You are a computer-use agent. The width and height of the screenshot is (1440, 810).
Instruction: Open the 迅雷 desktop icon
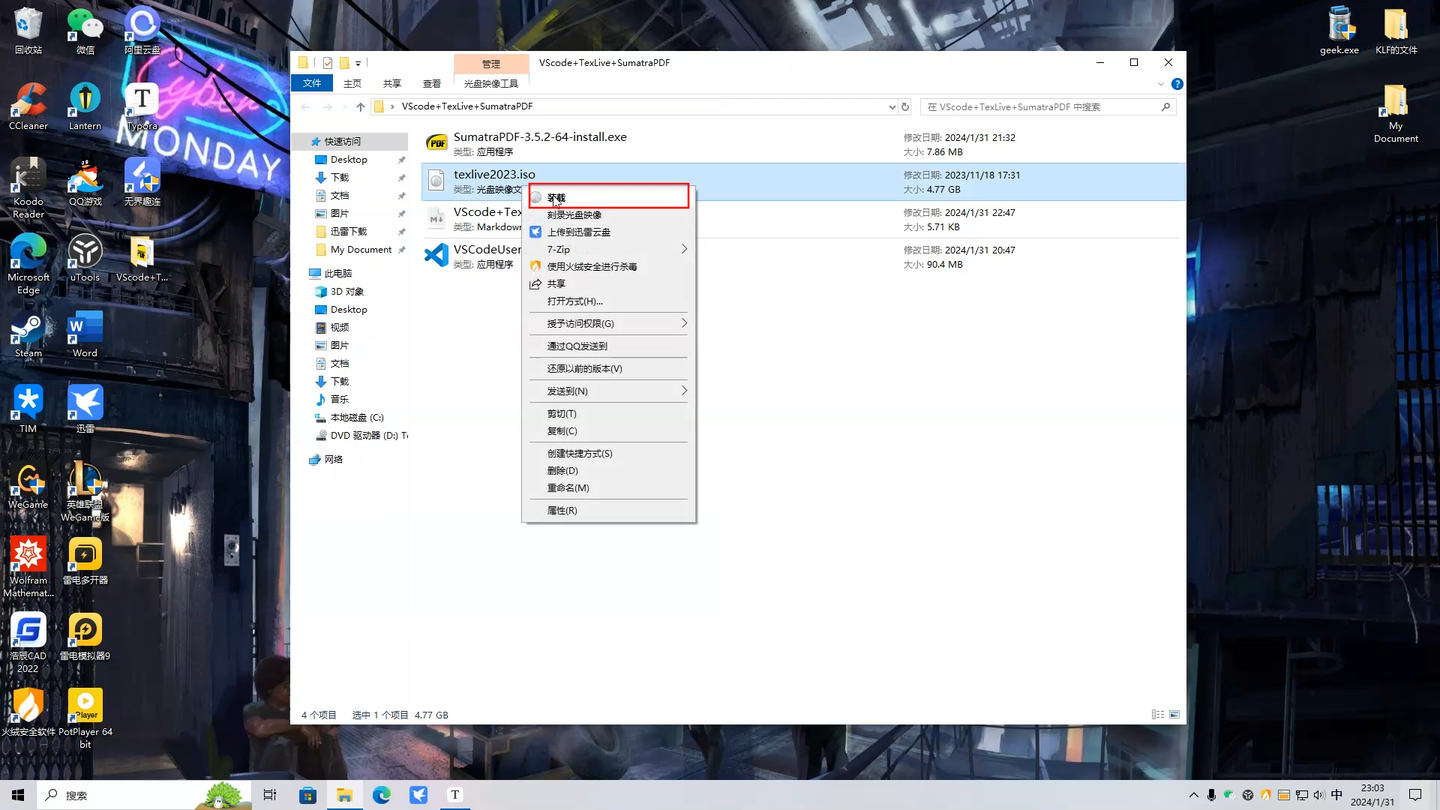(x=85, y=410)
